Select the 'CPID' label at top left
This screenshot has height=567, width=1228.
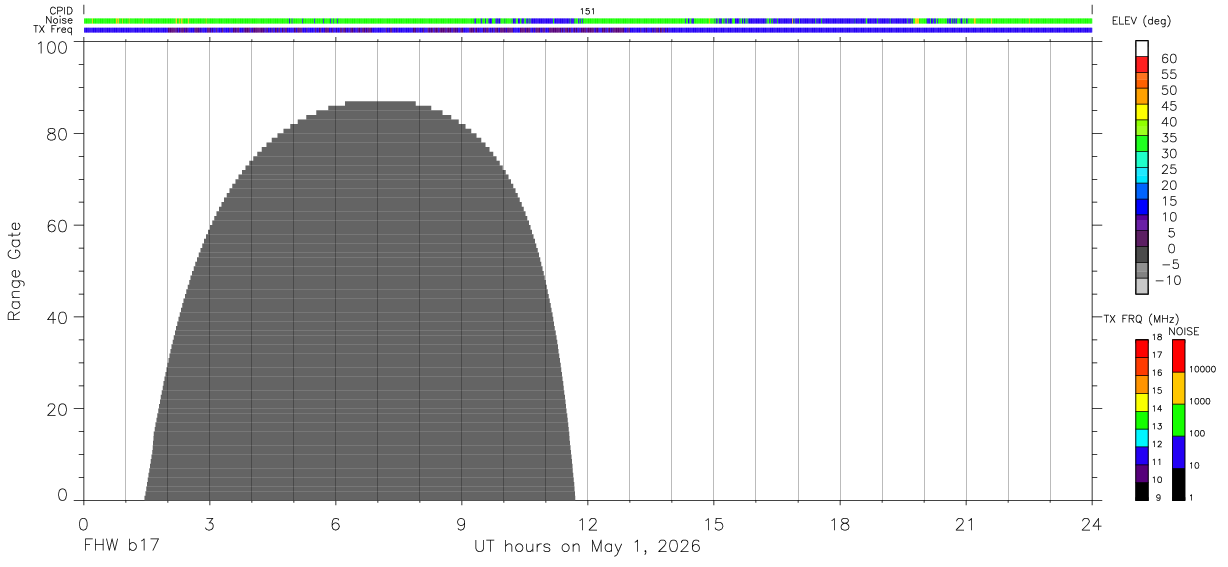coord(63,11)
